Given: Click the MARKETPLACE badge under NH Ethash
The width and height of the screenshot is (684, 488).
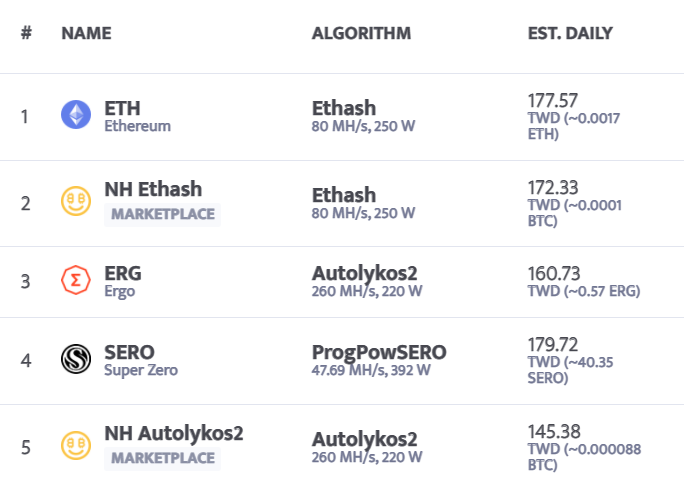Looking at the screenshot, I should [x=162, y=215].
